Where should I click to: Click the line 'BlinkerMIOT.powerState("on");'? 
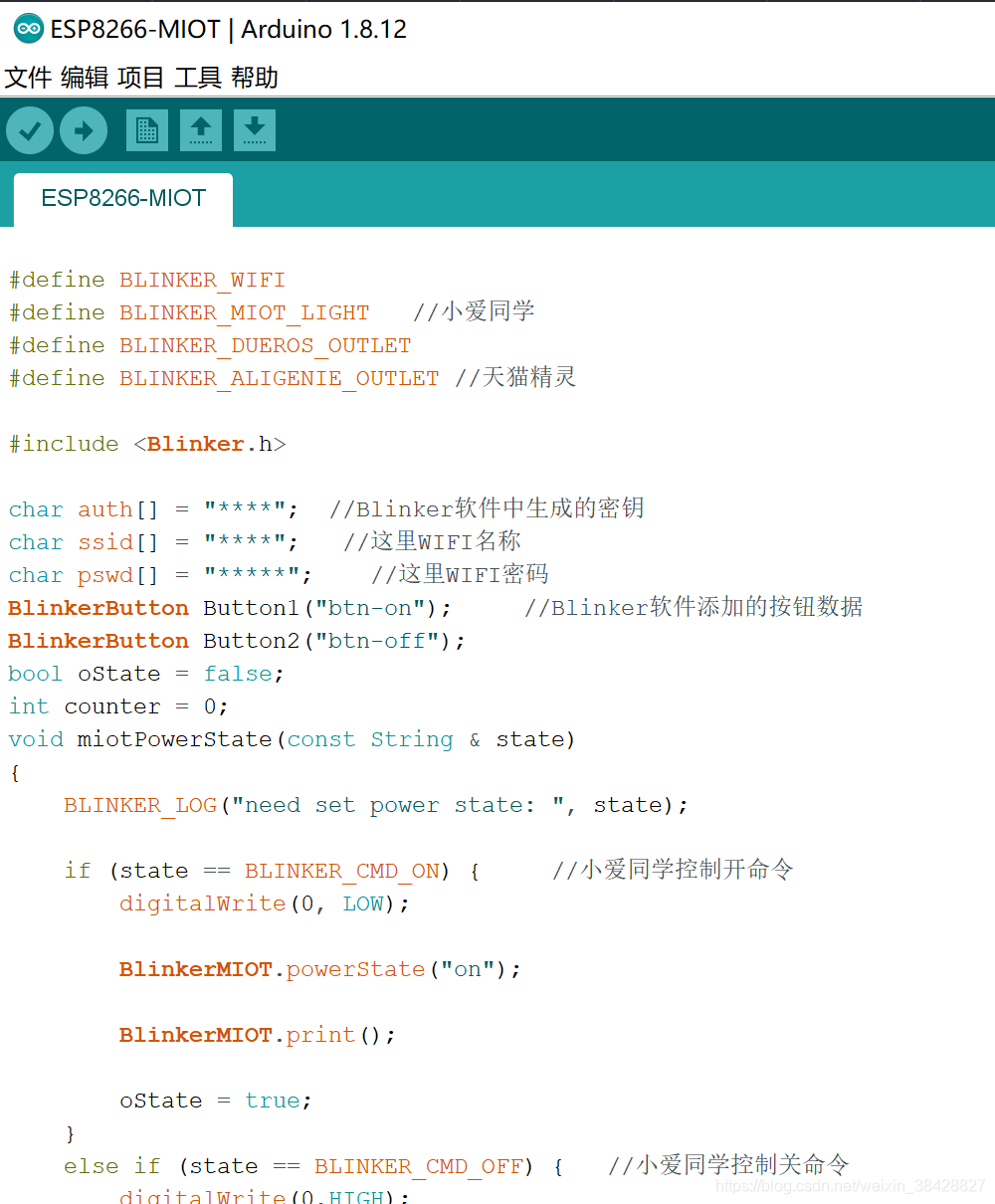(x=320, y=969)
